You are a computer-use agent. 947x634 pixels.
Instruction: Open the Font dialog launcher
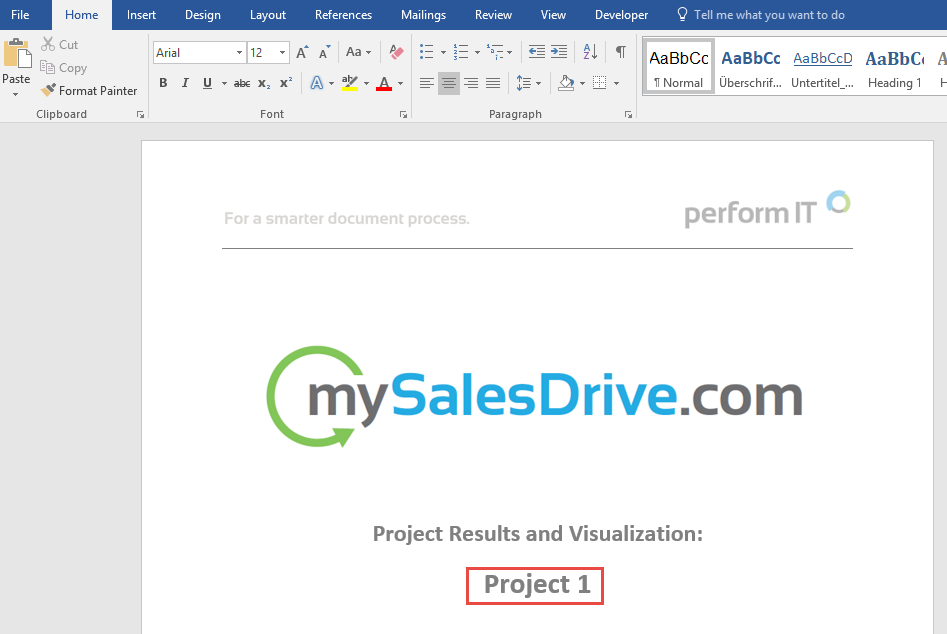tap(403, 115)
